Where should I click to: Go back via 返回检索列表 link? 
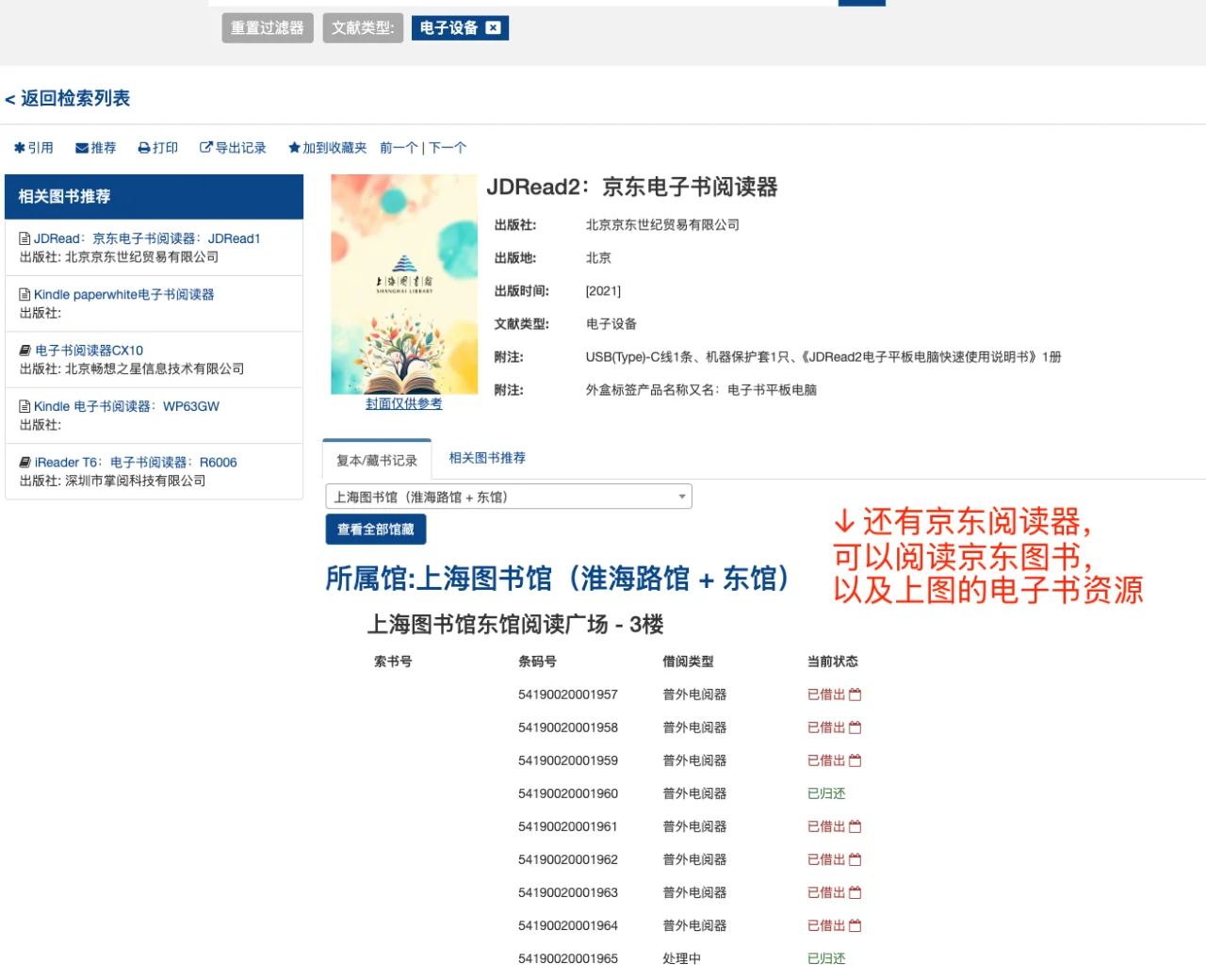click(x=67, y=98)
